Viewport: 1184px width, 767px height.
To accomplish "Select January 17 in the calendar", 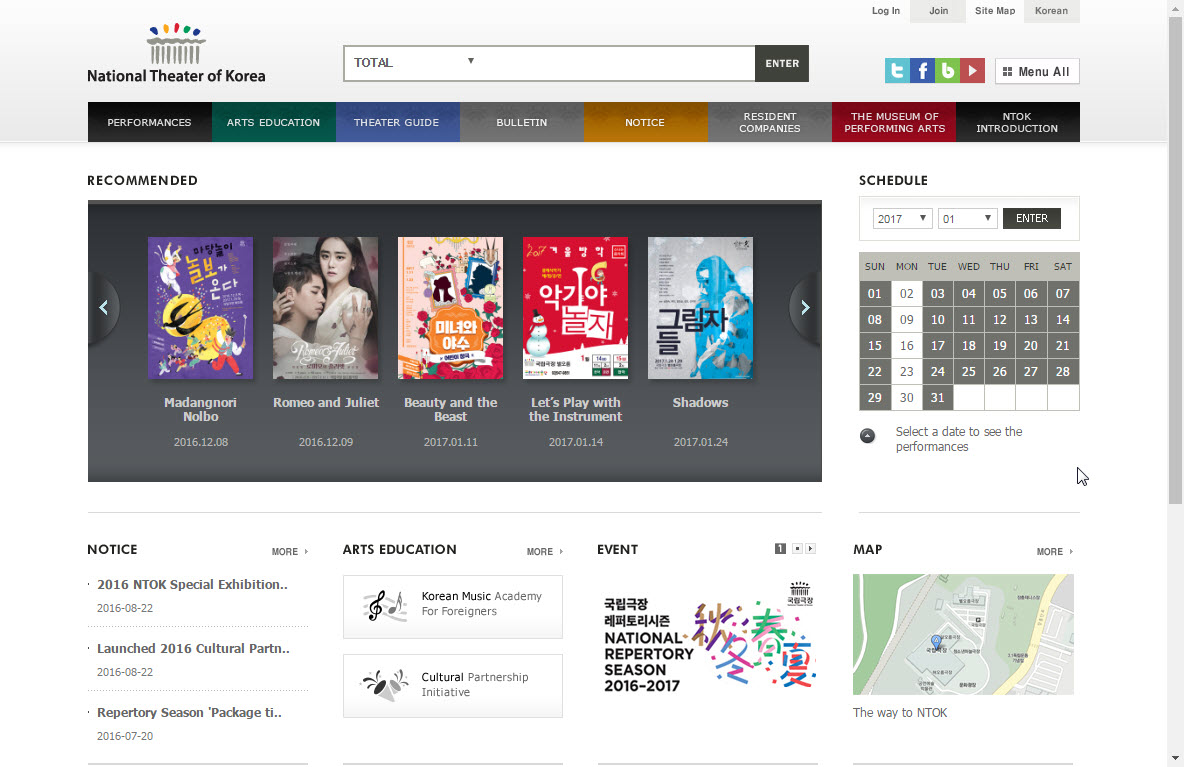I will point(937,346).
